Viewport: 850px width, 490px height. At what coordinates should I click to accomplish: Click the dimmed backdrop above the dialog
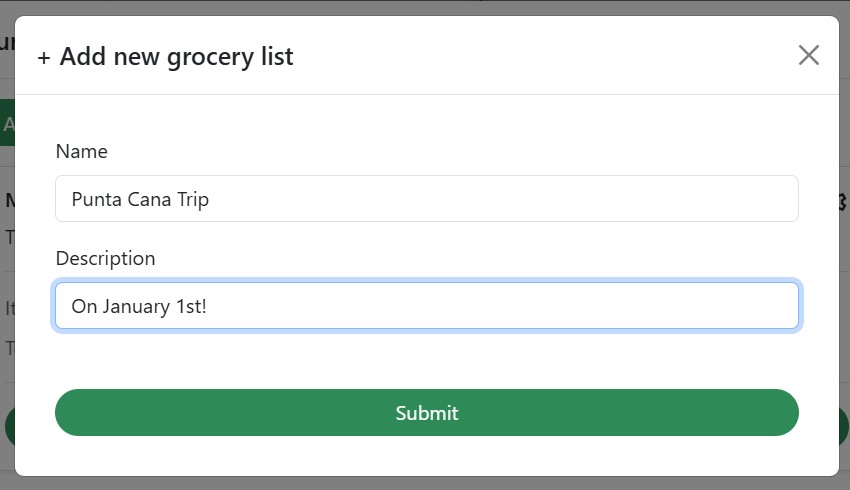425,7
